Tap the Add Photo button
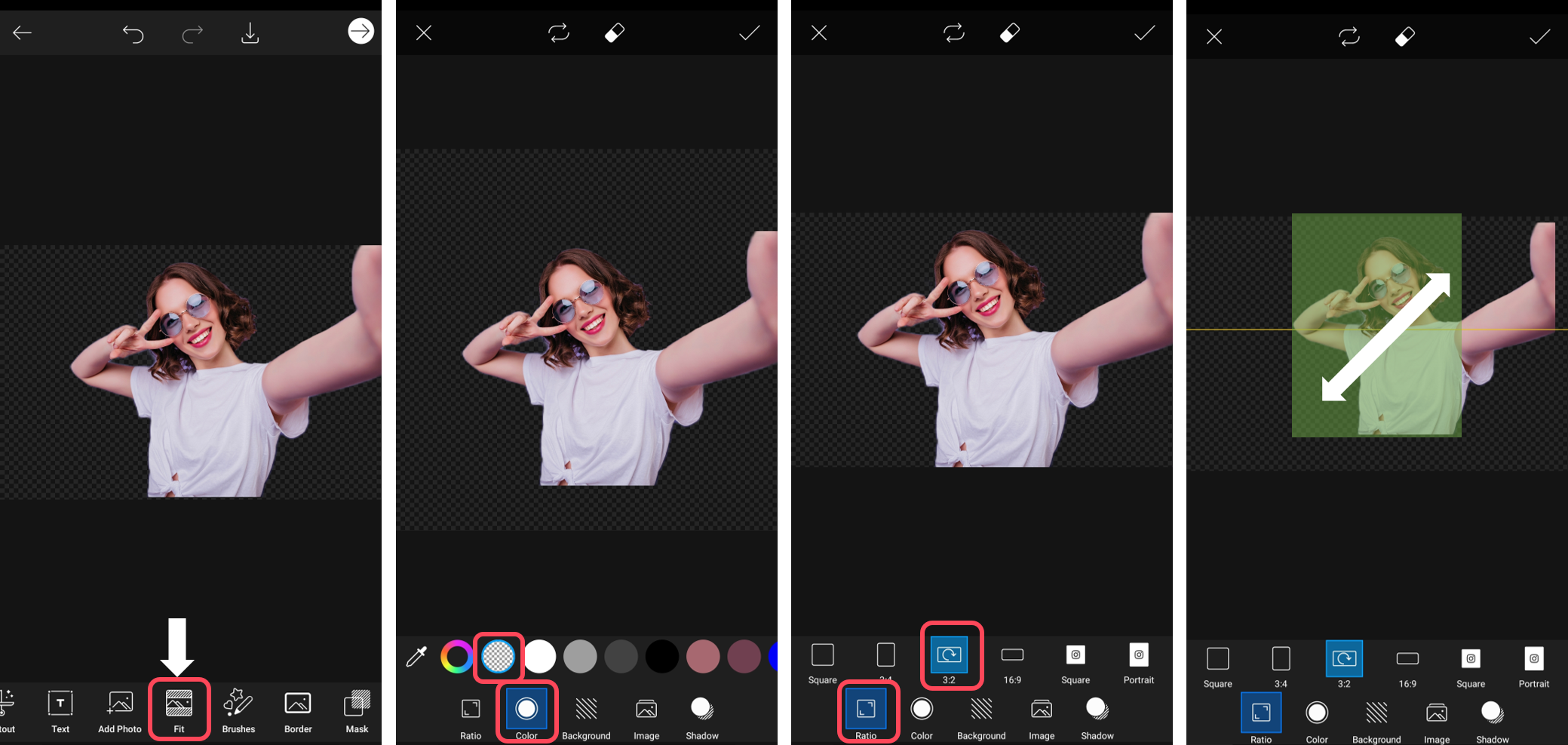The height and width of the screenshot is (745, 1568). click(x=119, y=709)
